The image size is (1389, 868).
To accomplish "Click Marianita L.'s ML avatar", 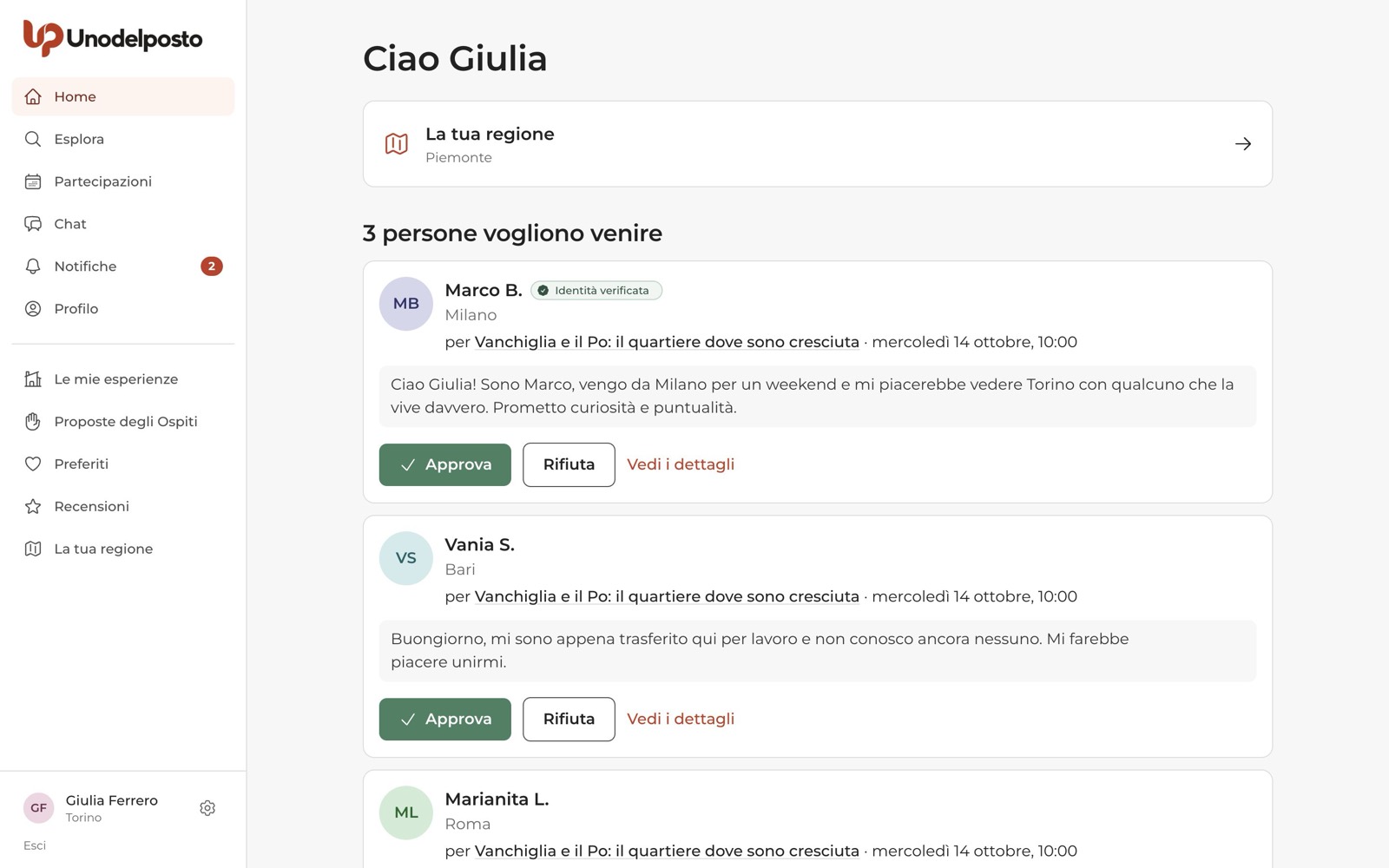I will click(406, 812).
